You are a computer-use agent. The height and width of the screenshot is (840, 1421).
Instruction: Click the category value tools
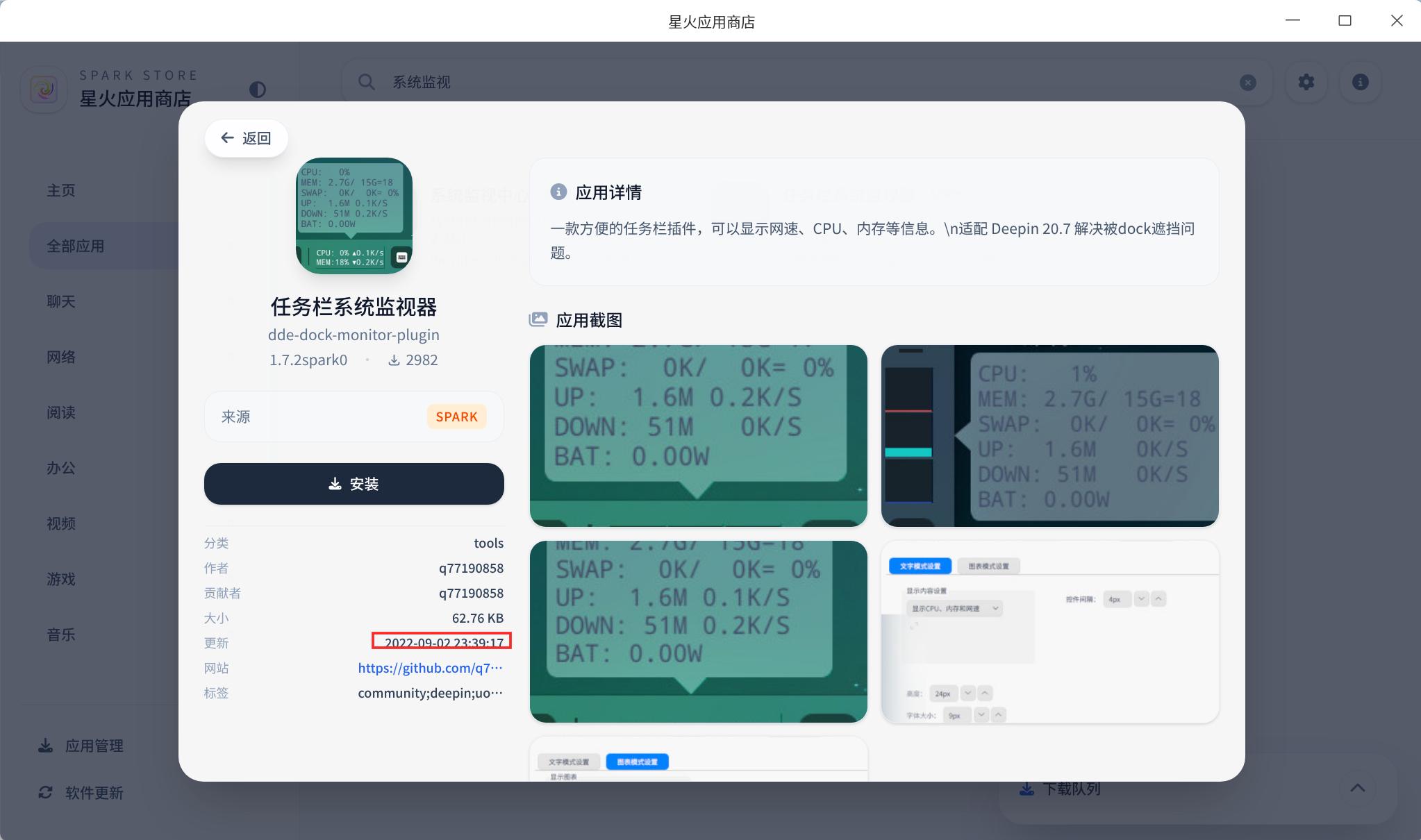[489, 543]
